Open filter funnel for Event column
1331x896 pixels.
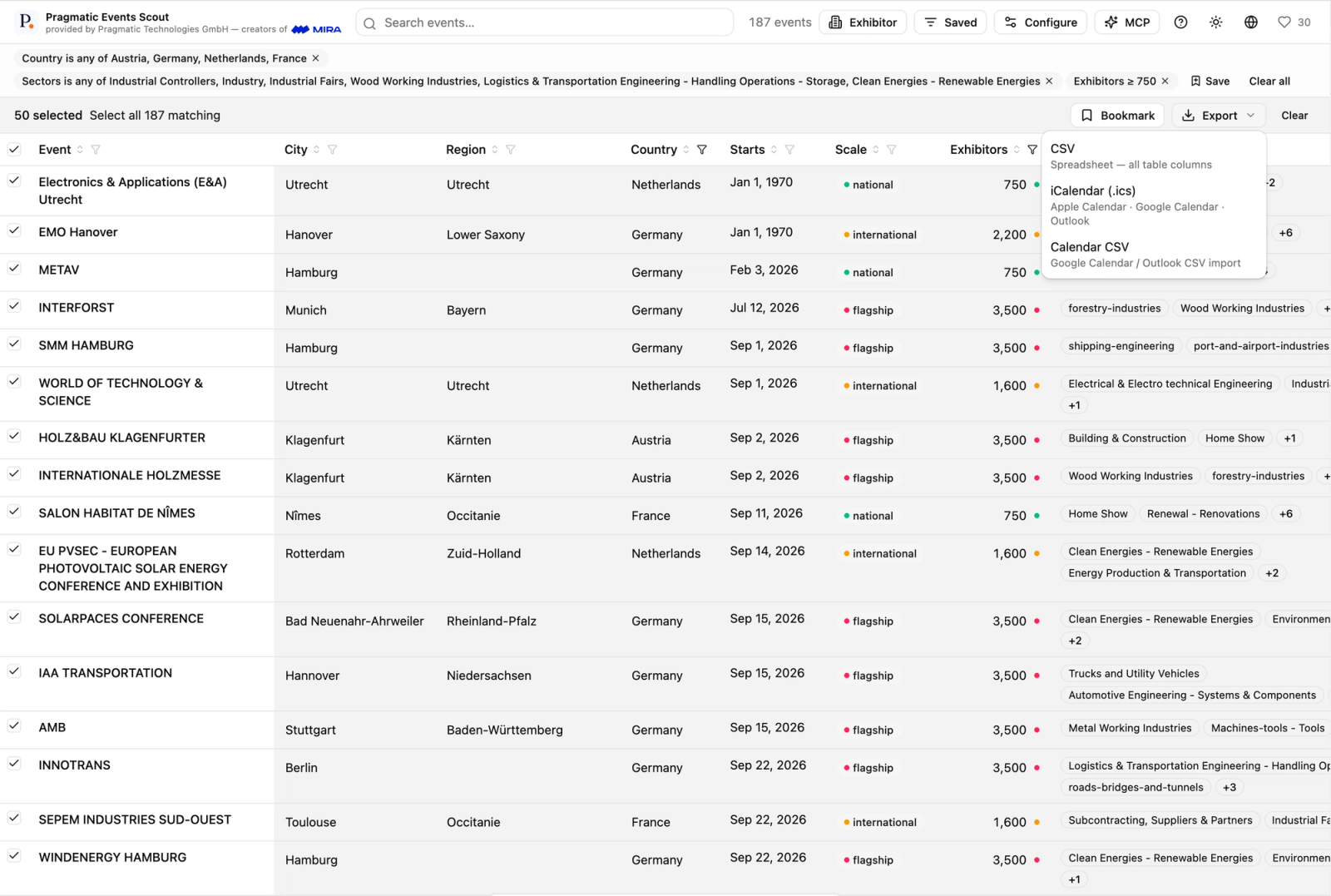[96, 150]
